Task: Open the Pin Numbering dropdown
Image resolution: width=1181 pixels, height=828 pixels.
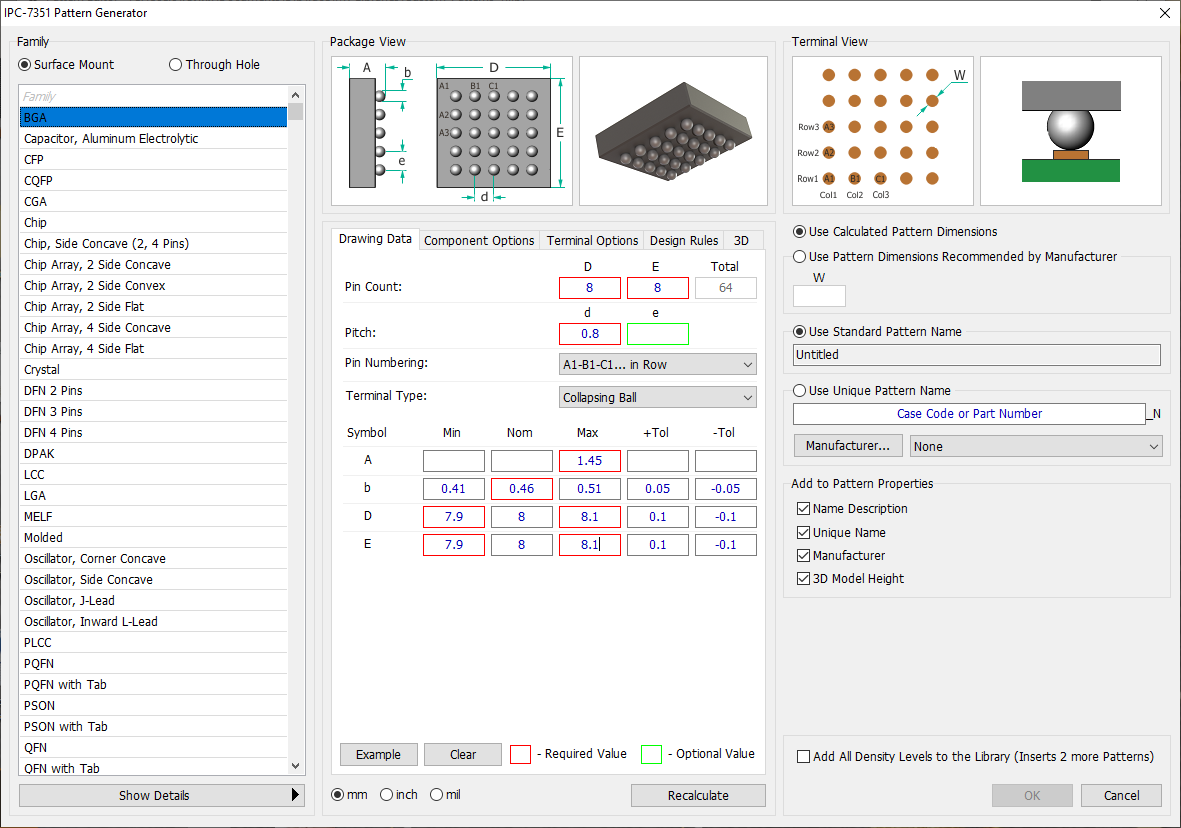Action: point(658,365)
